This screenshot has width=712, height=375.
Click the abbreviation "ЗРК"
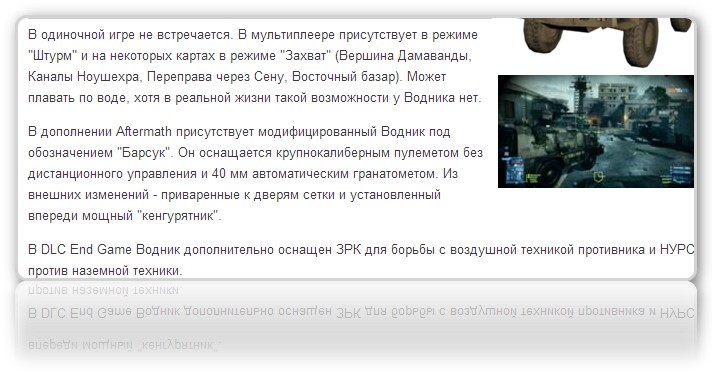348,250
